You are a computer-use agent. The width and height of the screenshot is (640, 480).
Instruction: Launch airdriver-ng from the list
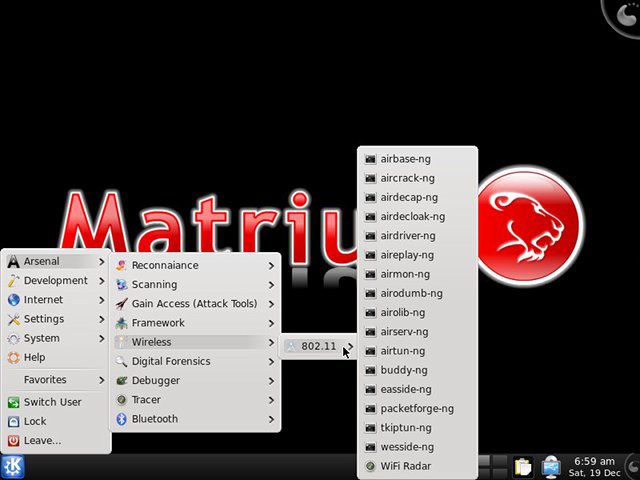[x=417, y=236]
